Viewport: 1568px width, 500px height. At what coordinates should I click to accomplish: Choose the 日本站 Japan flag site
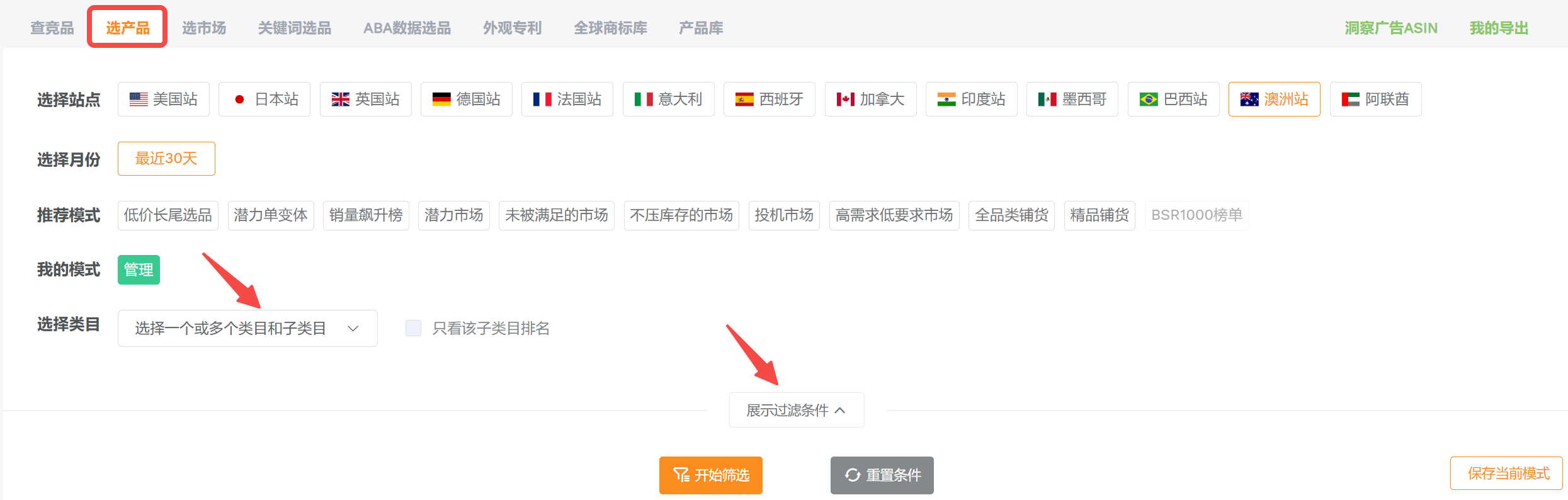[264, 99]
